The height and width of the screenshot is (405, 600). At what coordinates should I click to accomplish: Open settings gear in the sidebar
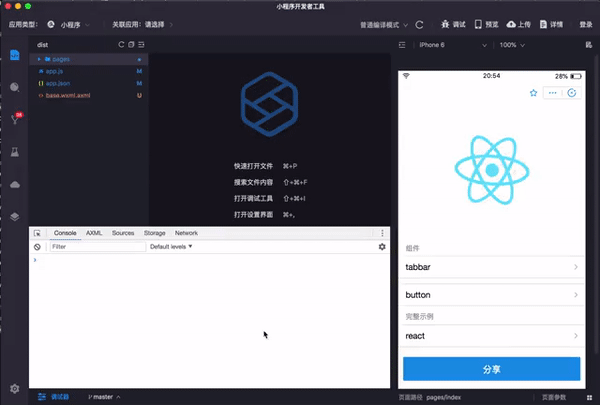(x=15, y=389)
